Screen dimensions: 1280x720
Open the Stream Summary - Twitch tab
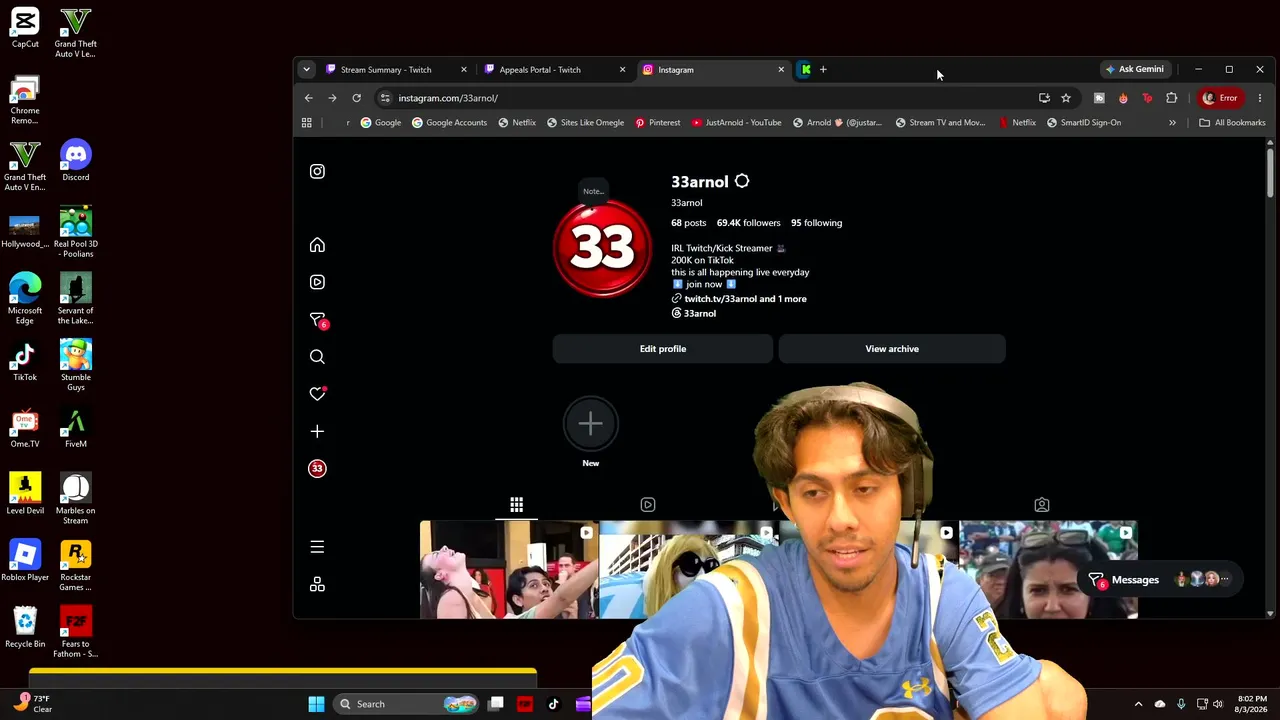click(395, 70)
